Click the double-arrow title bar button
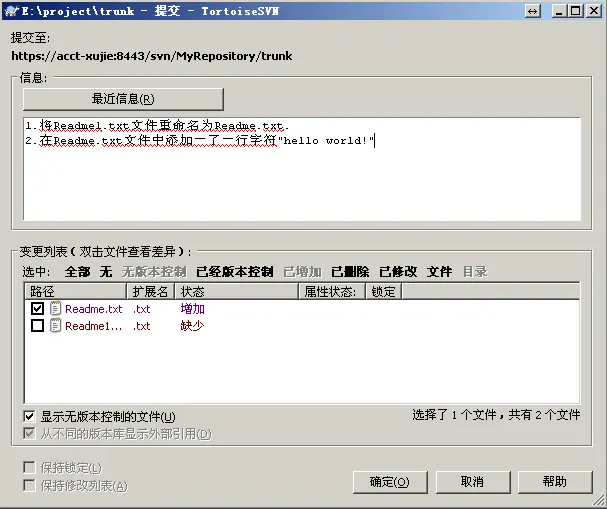The image size is (607, 509). pyautogui.click(x=533, y=11)
